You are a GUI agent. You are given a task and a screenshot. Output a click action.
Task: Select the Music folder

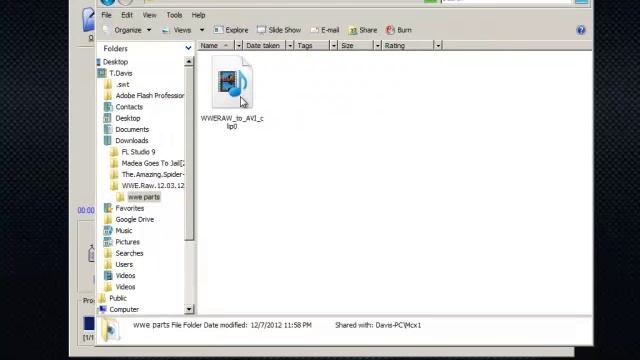[124, 231]
